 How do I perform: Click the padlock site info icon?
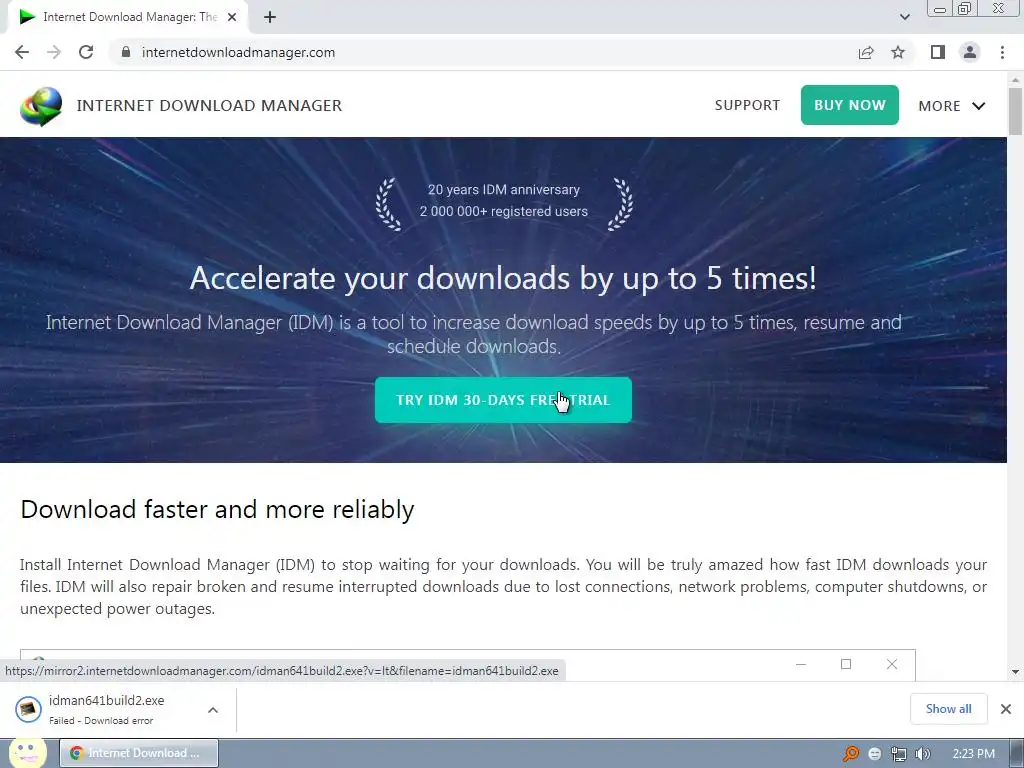pyautogui.click(x=126, y=52)
